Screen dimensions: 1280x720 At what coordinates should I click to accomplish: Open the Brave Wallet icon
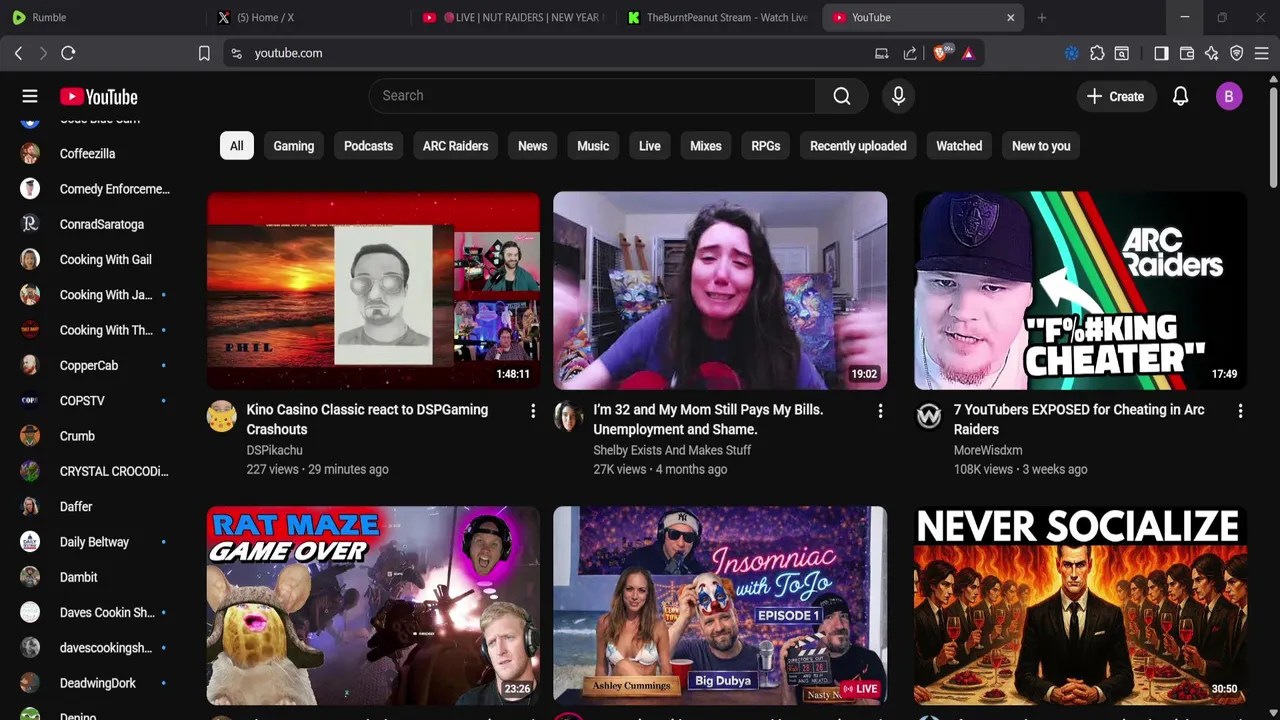[1187, 53]
